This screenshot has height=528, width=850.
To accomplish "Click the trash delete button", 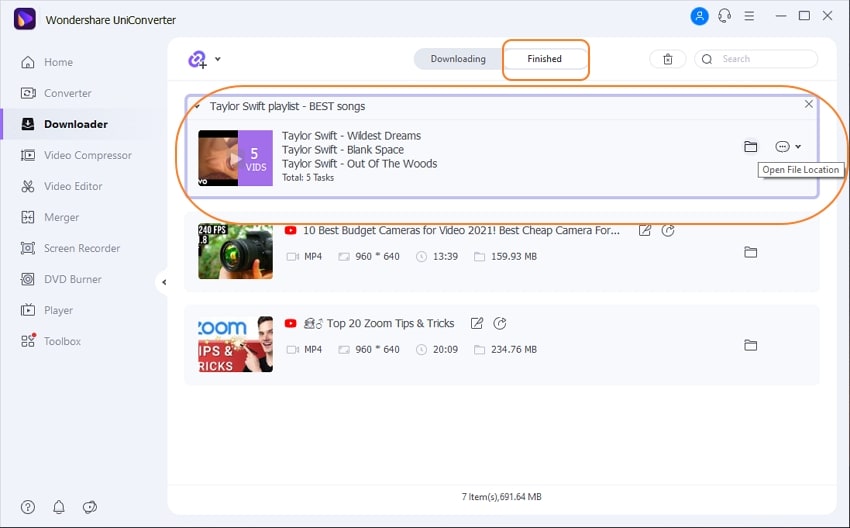I will pyautogui.click(x=668, y=59).
